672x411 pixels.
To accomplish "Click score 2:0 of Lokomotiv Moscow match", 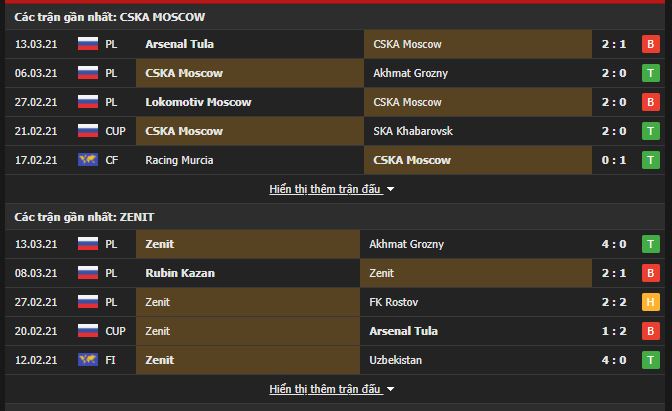I will pyautogui.click(x=614, y=102).
